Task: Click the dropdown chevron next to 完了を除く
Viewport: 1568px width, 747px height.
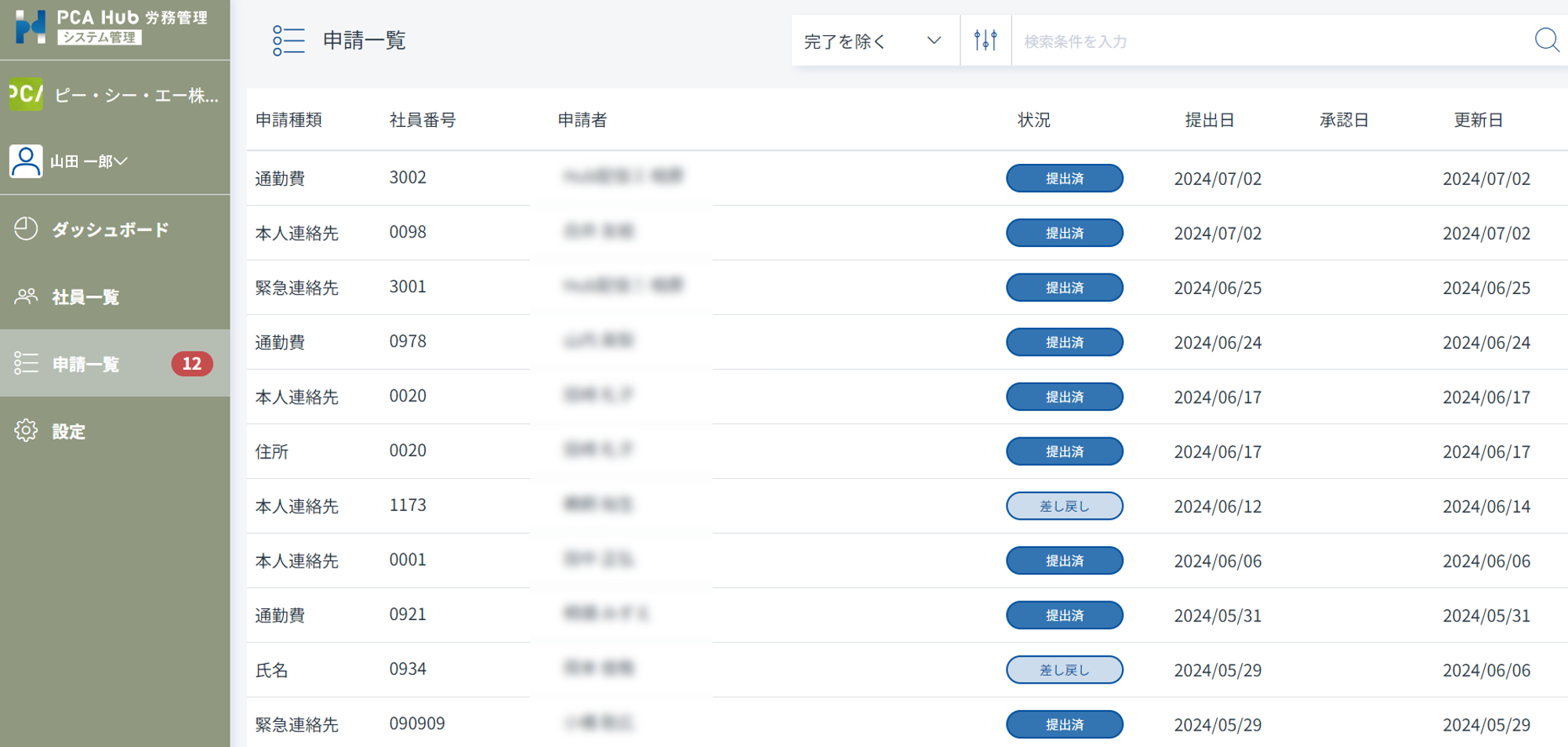Action: pyautogui.click(x=934, y=41)
